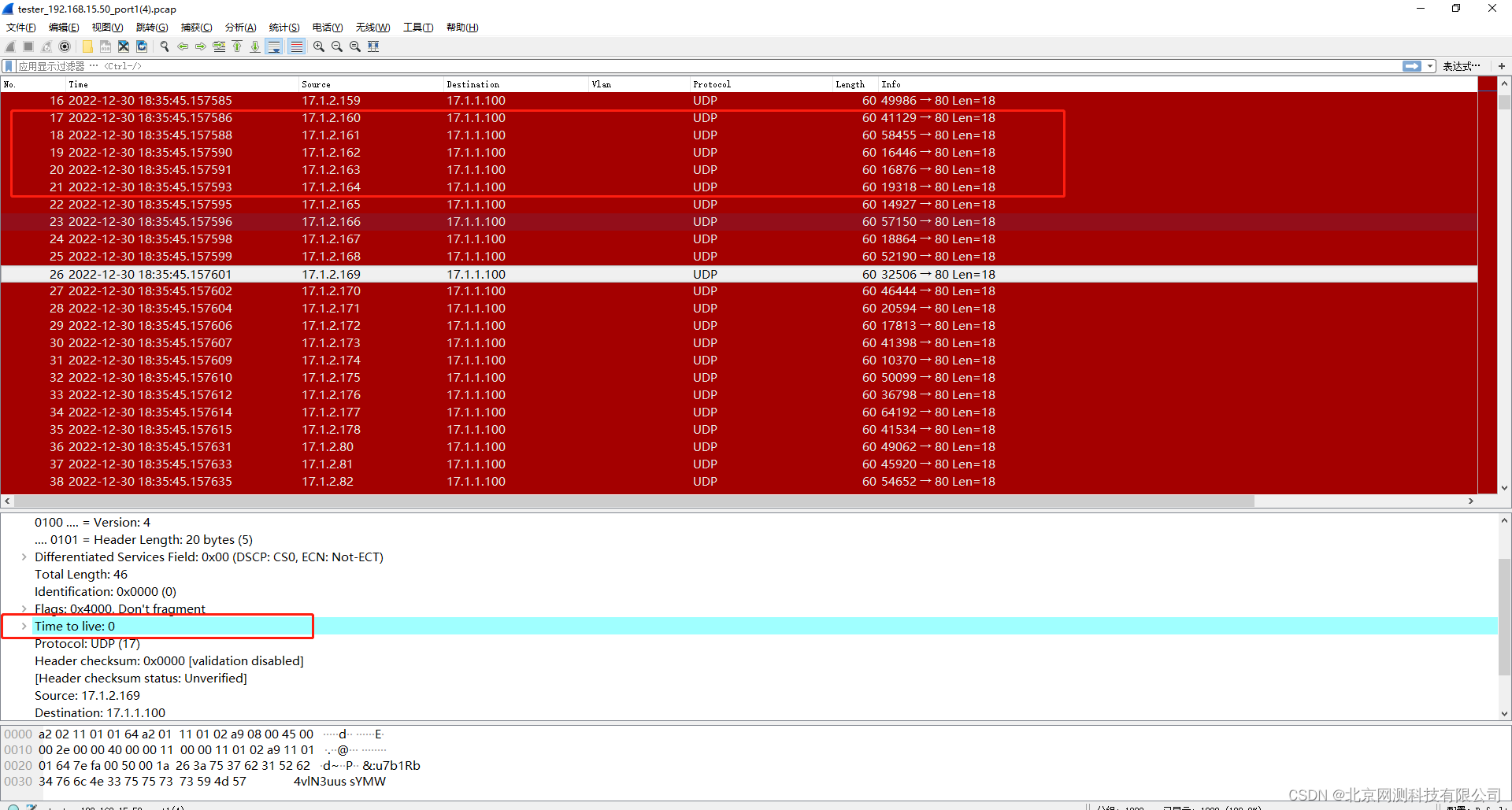Sort by the Destination column header
1512x810 pixels.
tap(516, 84)
